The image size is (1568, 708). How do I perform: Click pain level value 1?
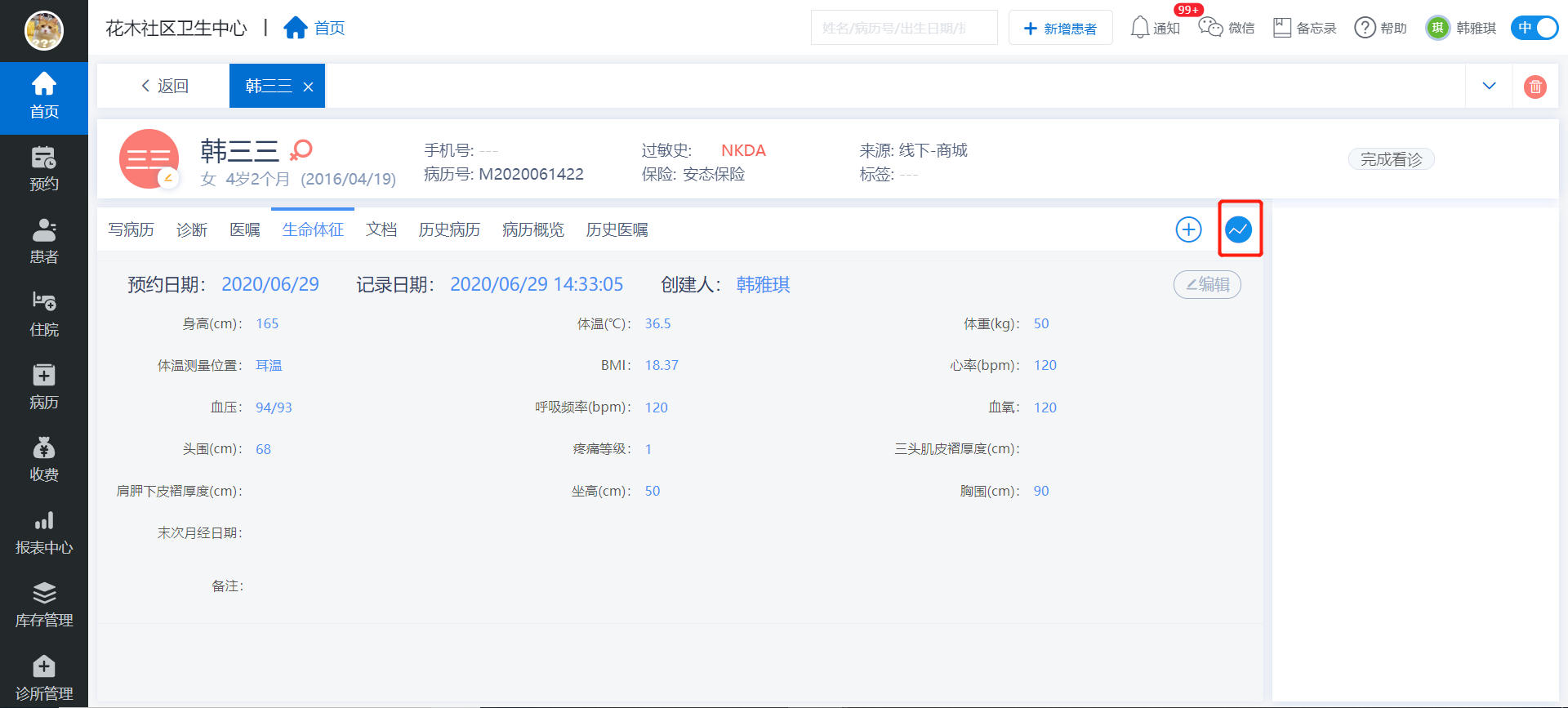tap(648, 449)
